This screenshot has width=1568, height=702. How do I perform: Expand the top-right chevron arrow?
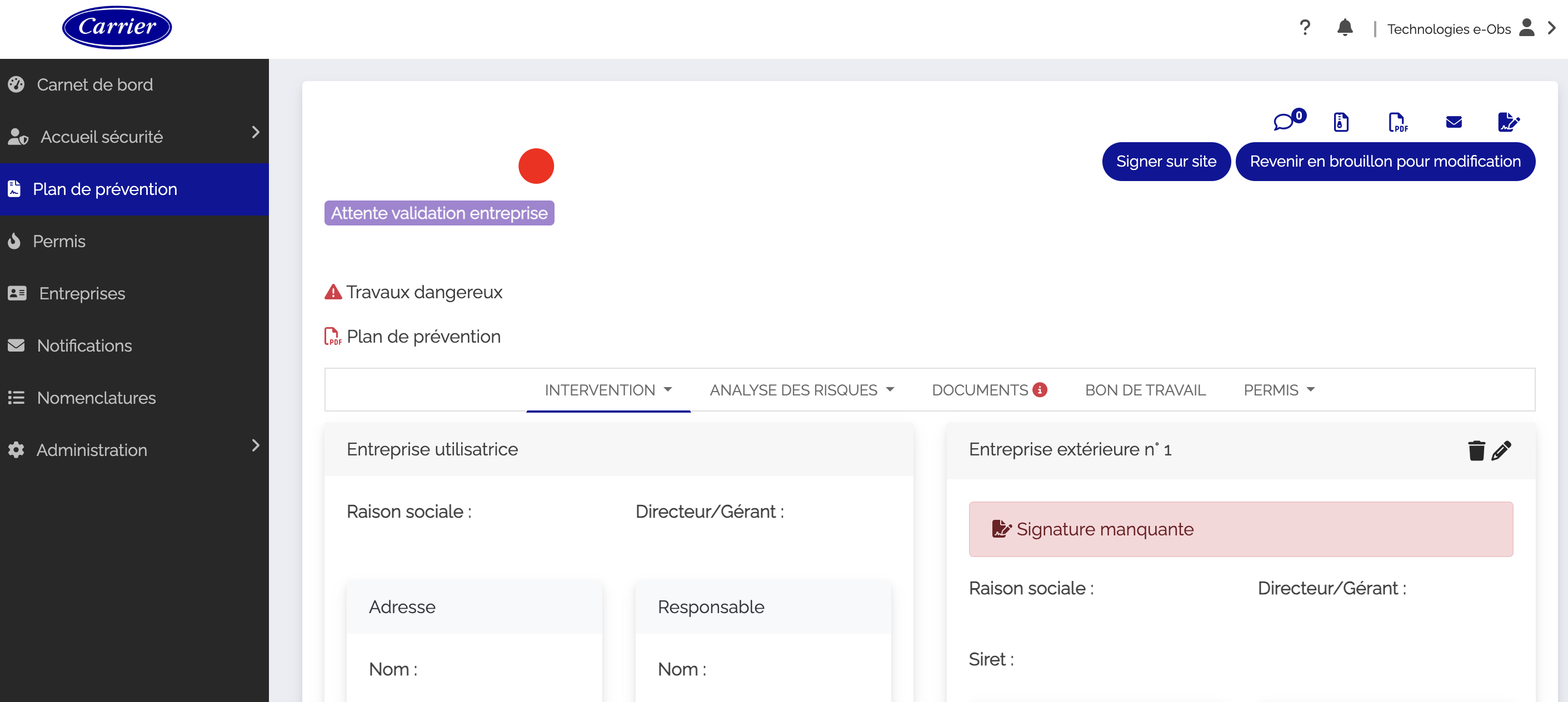[x=1552, y=28]
